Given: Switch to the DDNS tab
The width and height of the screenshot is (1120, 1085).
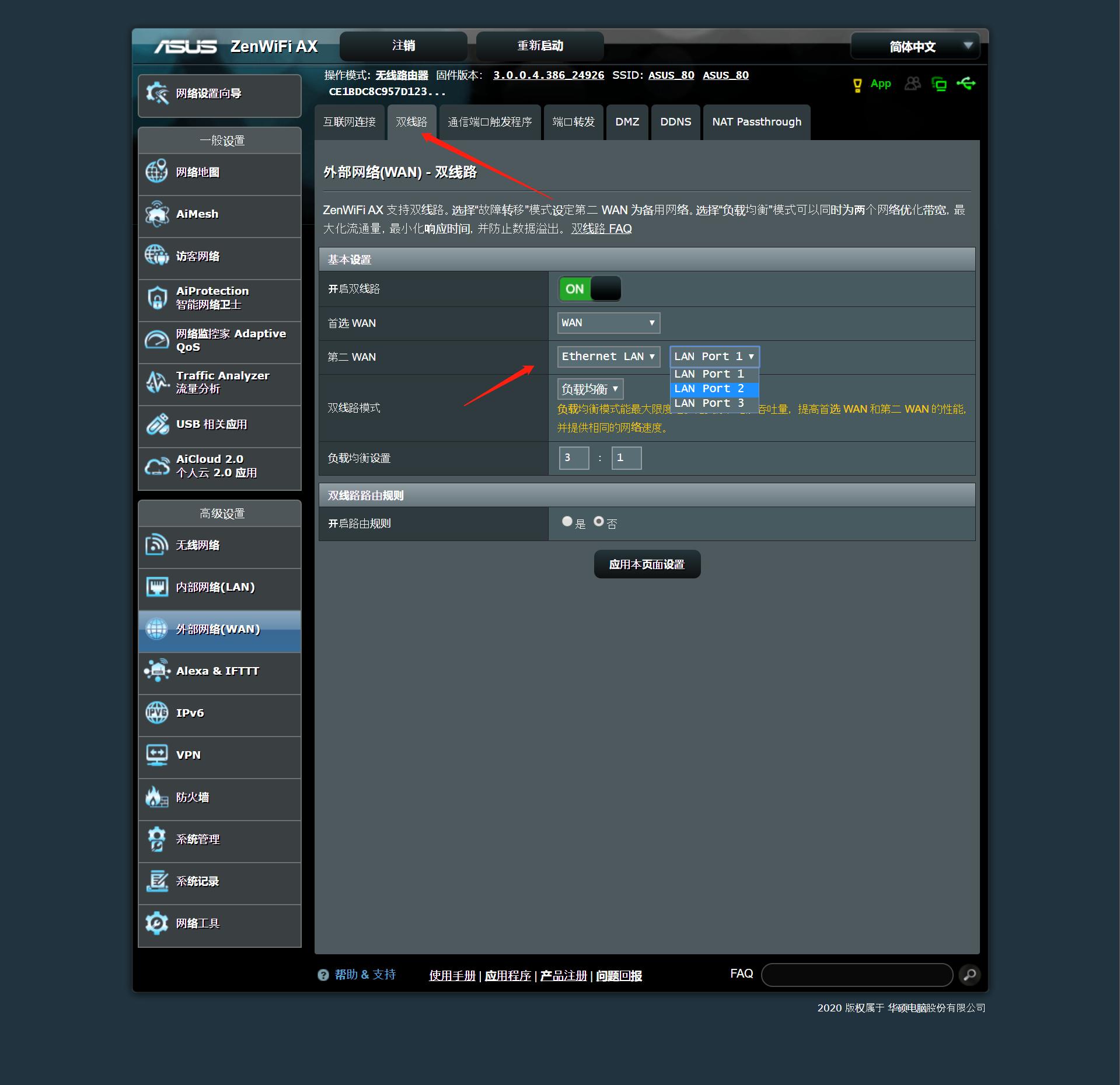Looking at the screenshot, I should pos(675,122).
